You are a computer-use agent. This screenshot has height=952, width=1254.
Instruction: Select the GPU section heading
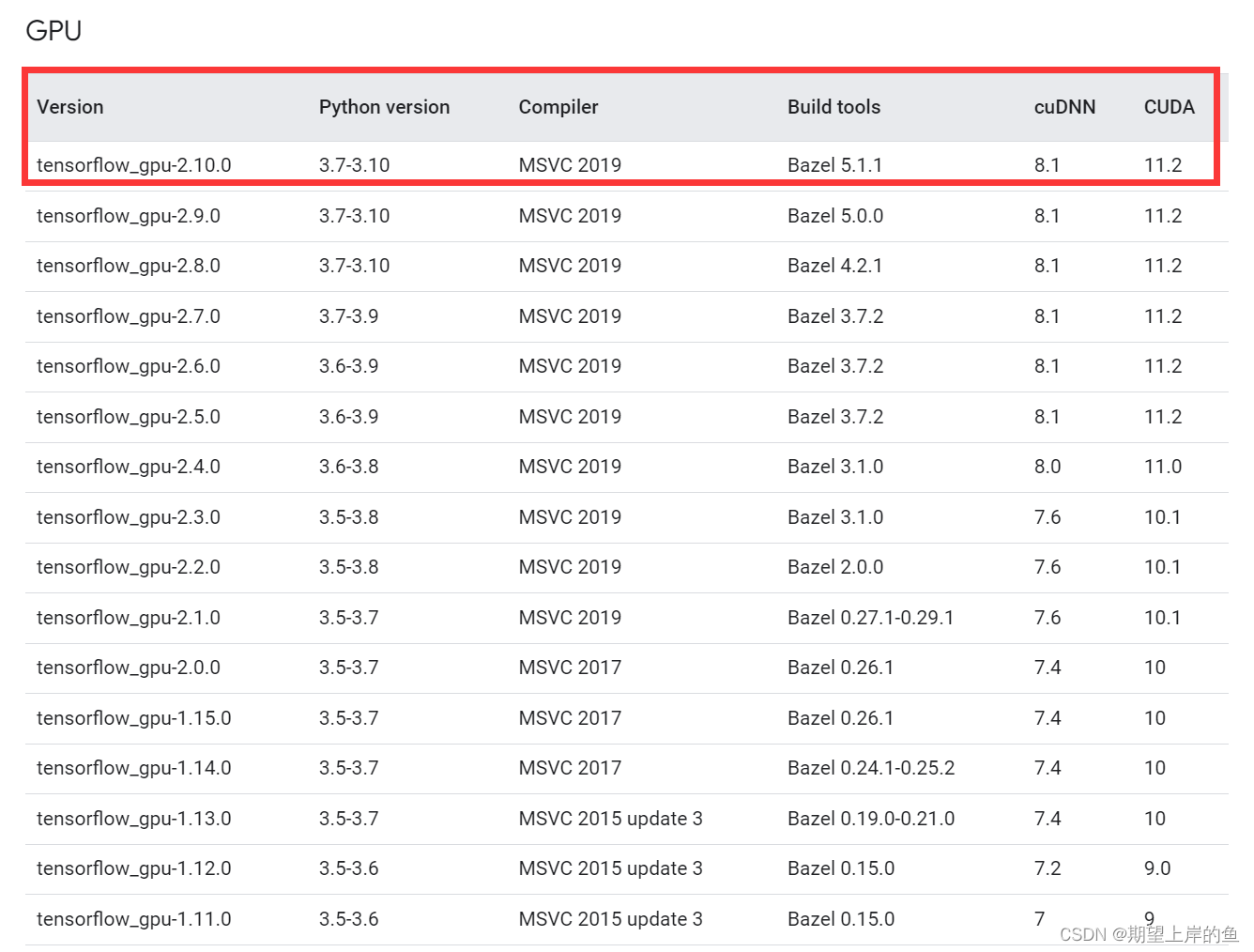click(x=54, y=31)
